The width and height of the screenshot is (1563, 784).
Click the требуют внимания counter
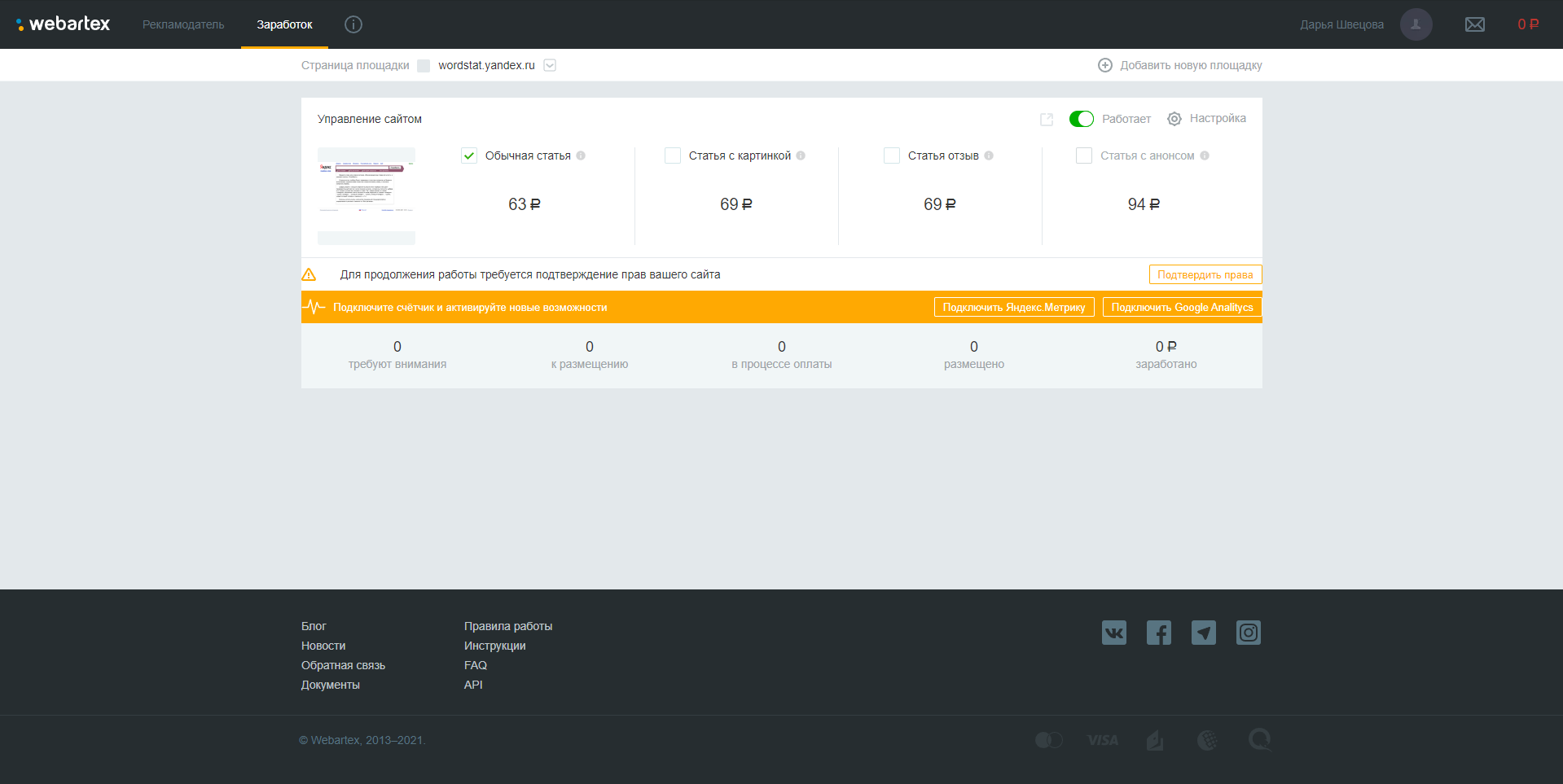397,355
